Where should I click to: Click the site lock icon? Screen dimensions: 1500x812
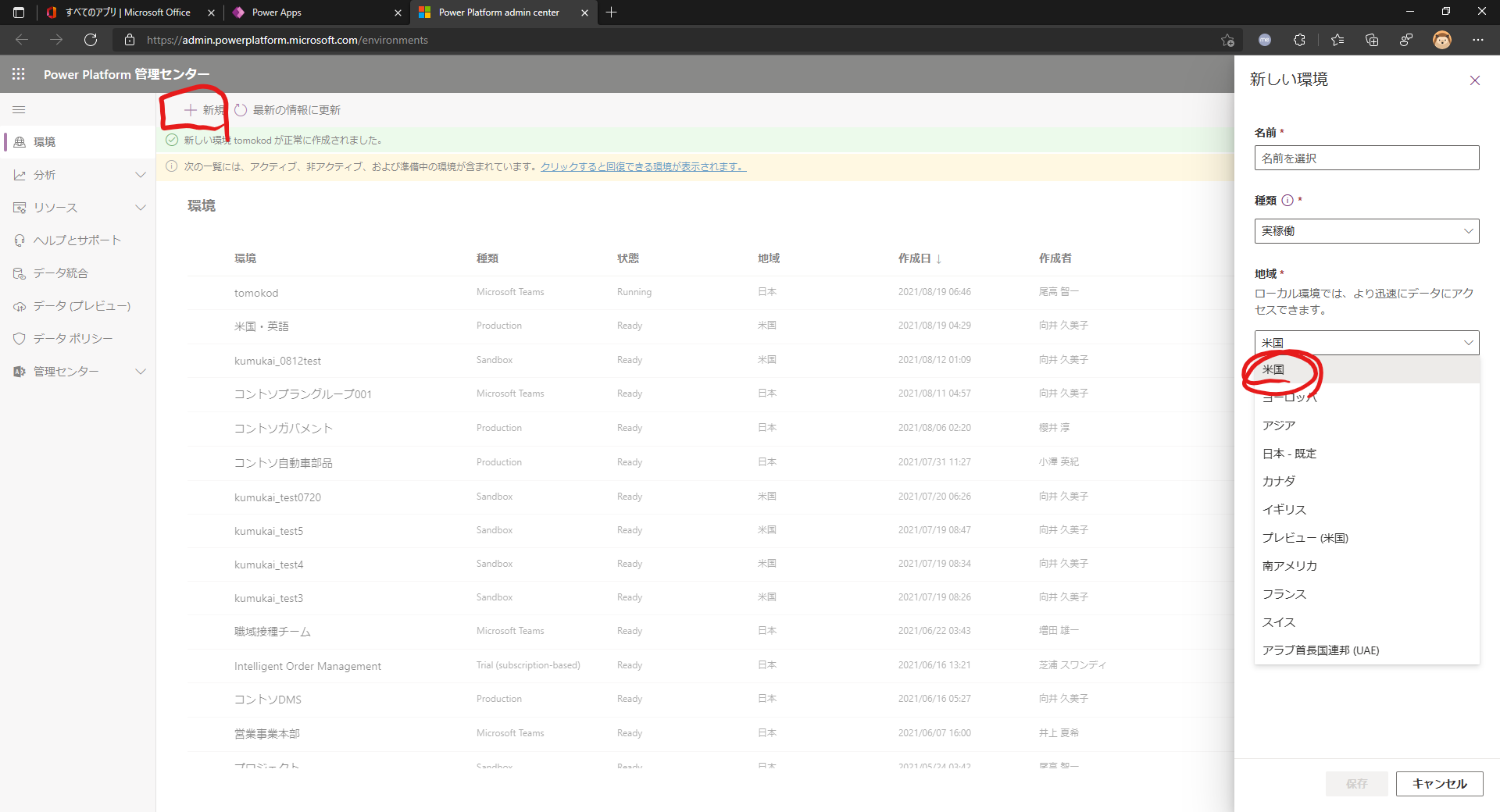click(130, 40)
